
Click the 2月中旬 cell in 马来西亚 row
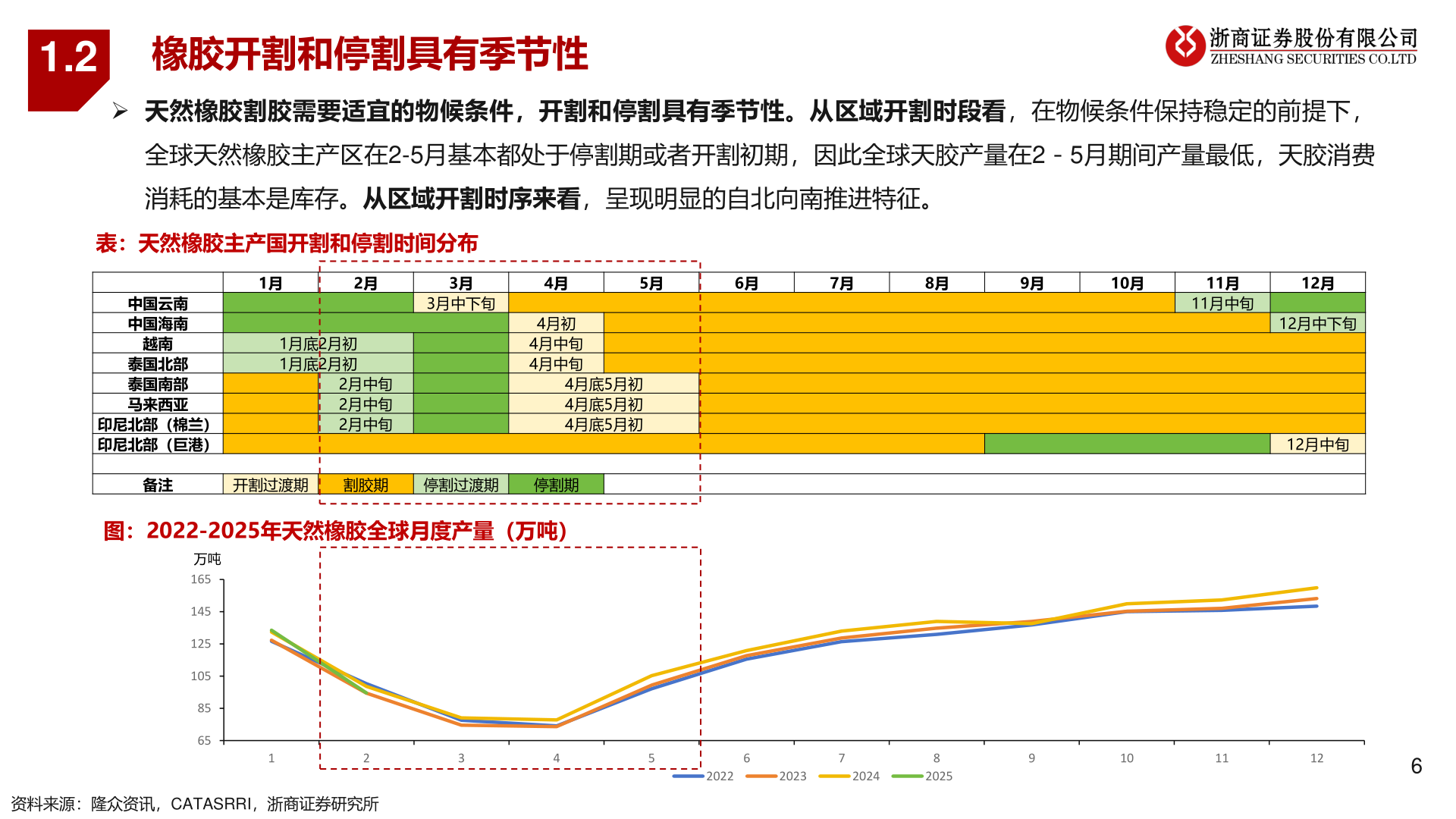pos(366,404)
